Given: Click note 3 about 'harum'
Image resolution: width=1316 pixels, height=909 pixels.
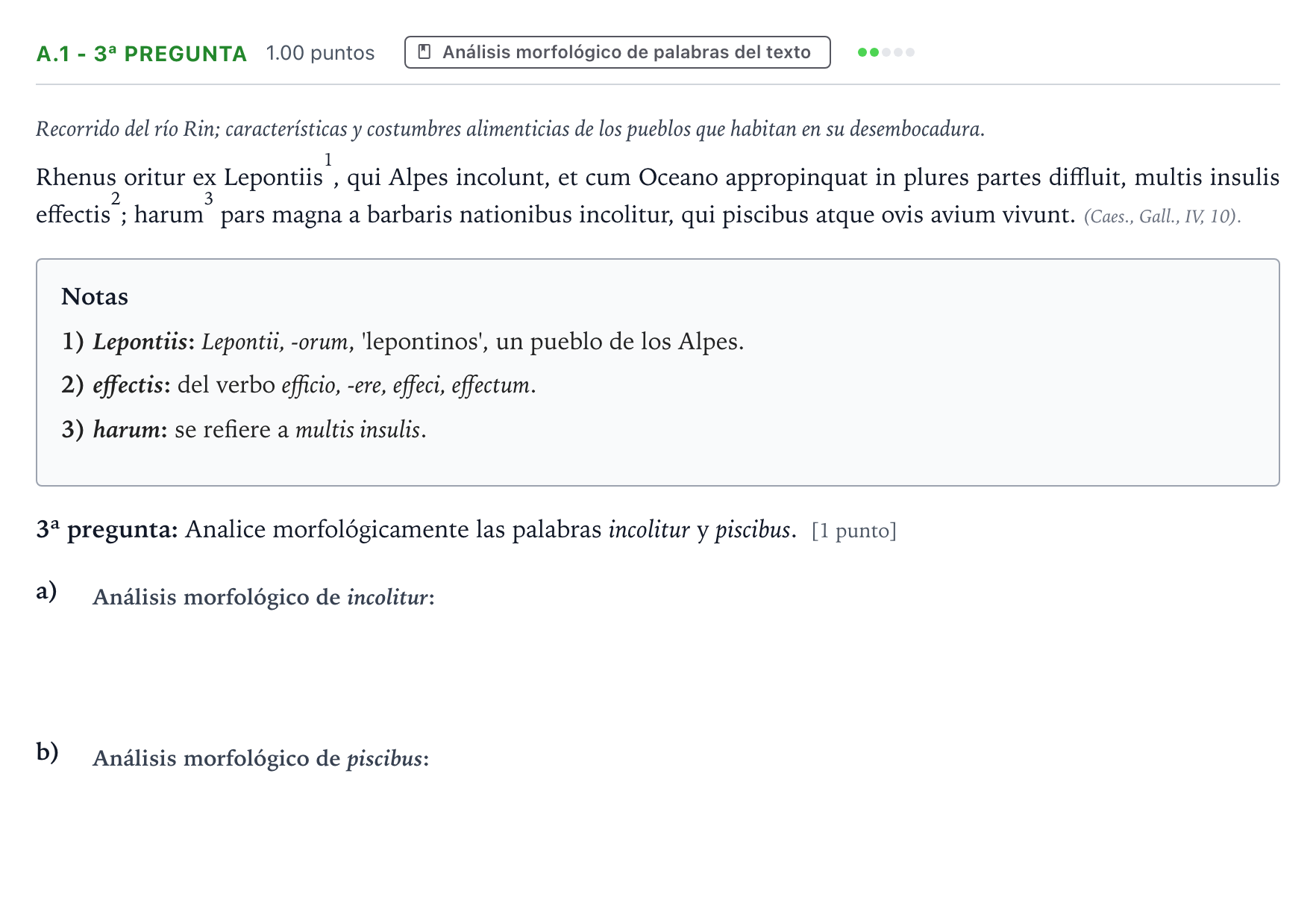Looking at the screenshot, I should tap(244, 430).
